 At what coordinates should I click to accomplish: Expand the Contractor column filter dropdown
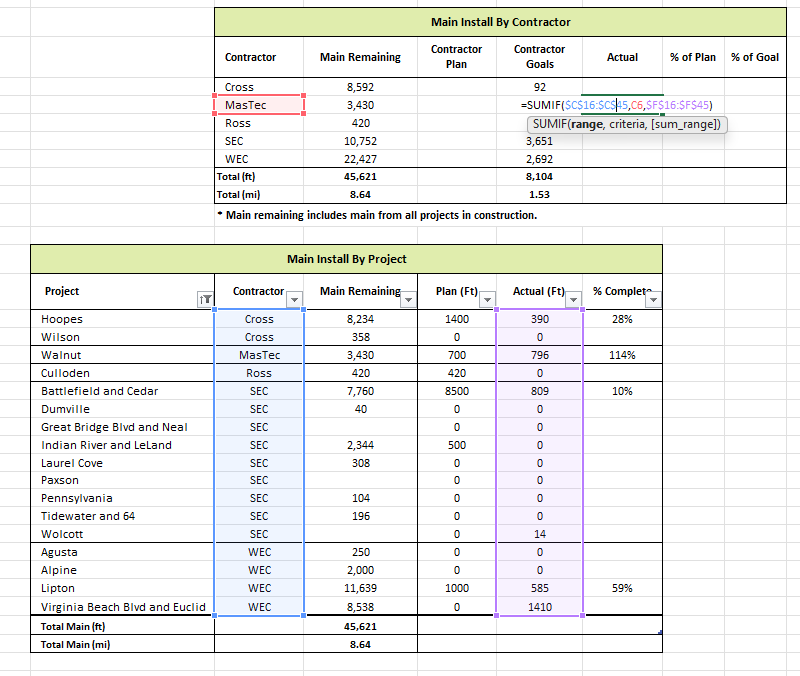(294, 299)
